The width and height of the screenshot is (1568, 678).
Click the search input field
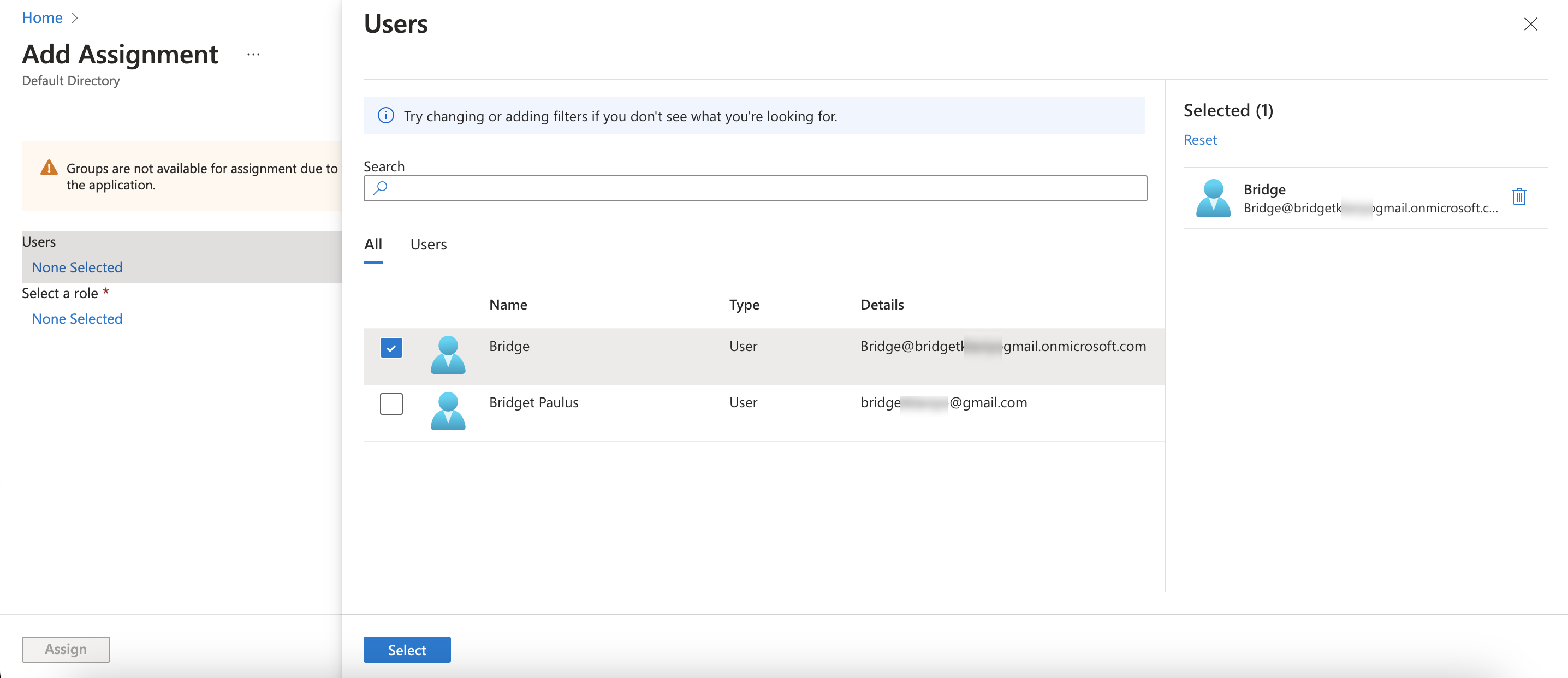[x=755, y=189]
